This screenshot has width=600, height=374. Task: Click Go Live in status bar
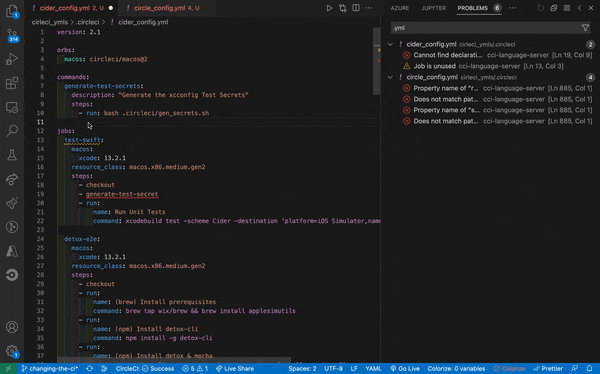[405, 369]
